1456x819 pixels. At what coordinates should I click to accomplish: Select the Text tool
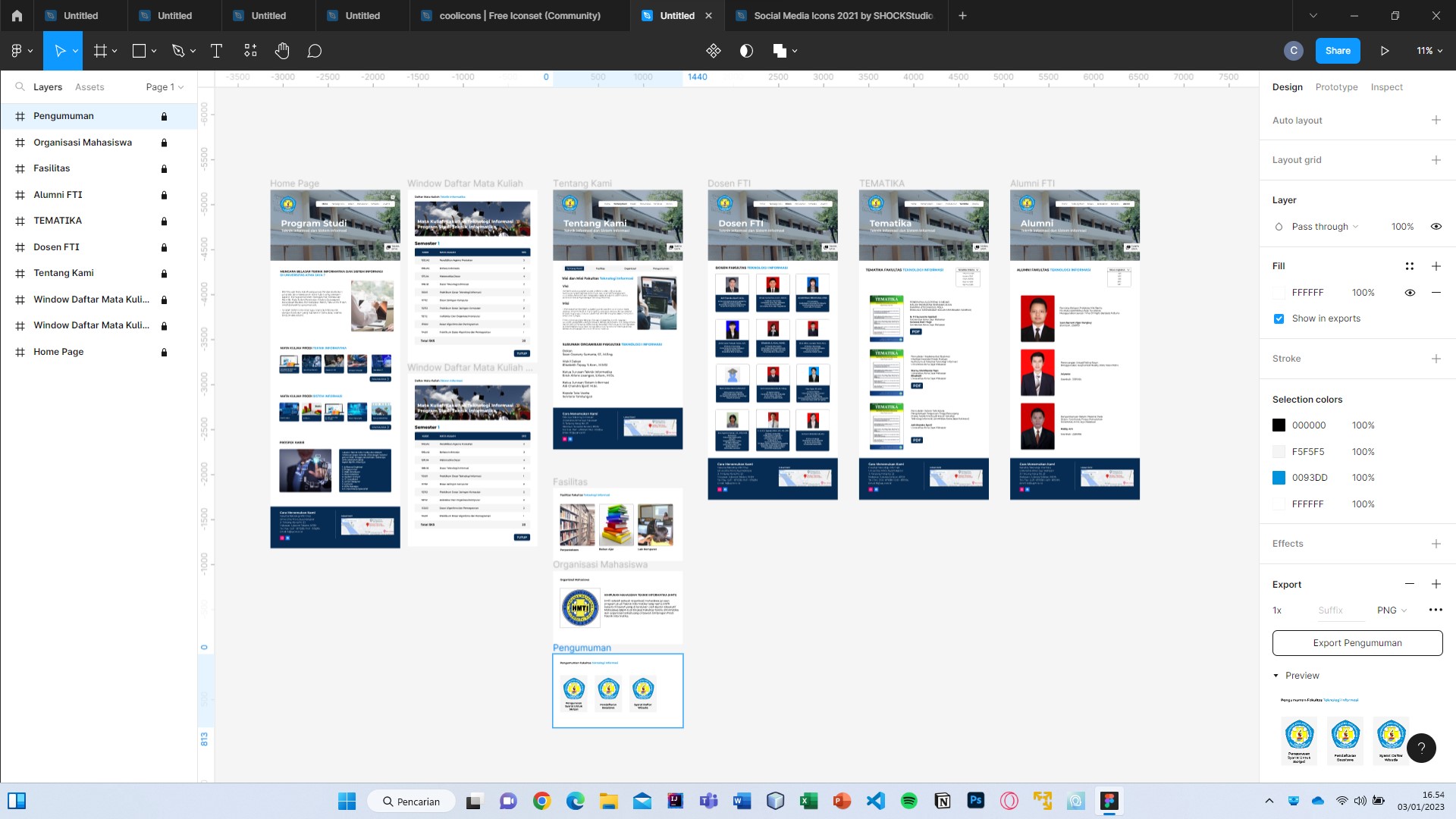[x=216, y=51]
